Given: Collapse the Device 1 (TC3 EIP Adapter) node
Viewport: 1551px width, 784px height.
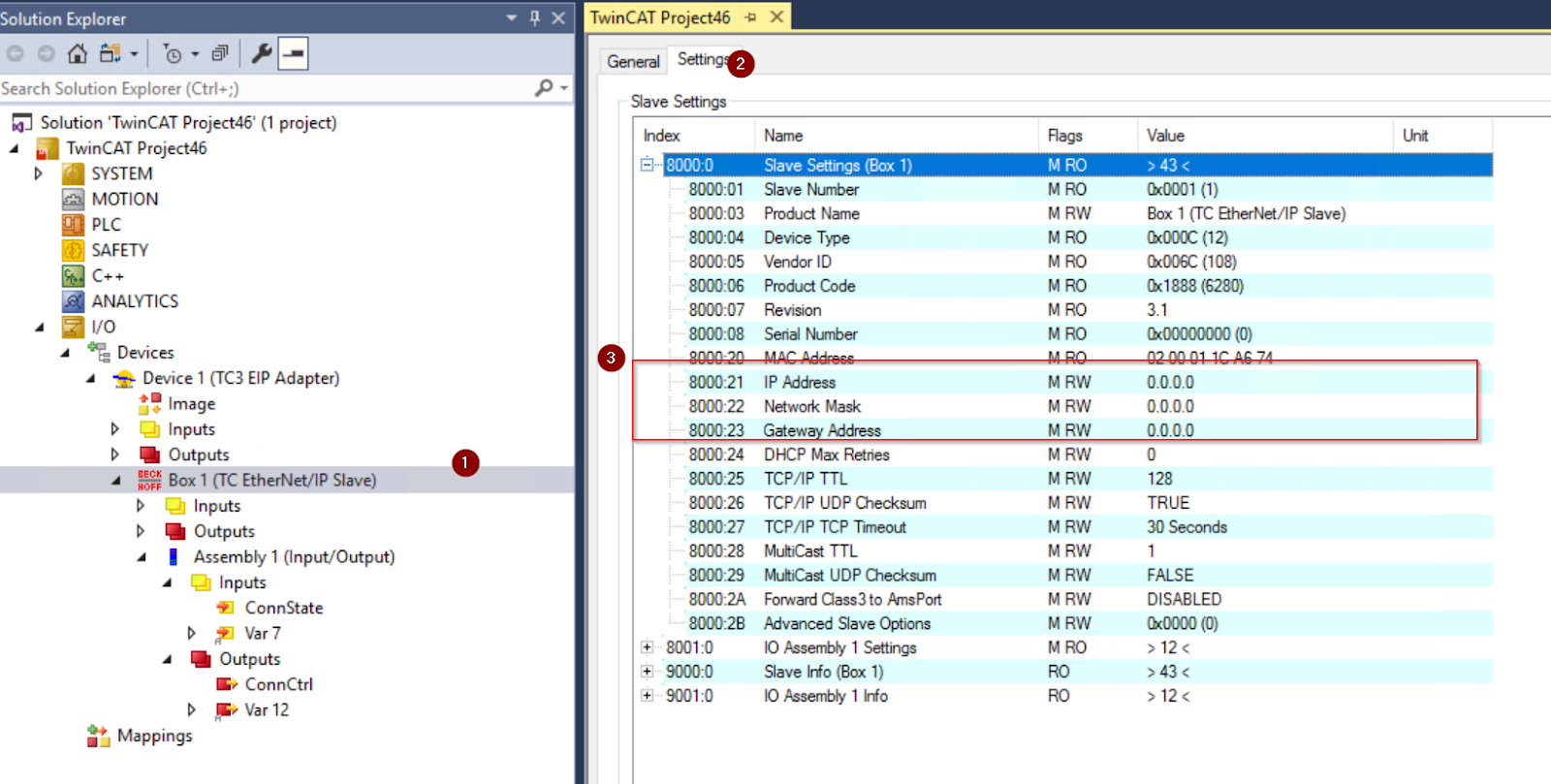Looking at the screenshot, I should click(90, 379).
